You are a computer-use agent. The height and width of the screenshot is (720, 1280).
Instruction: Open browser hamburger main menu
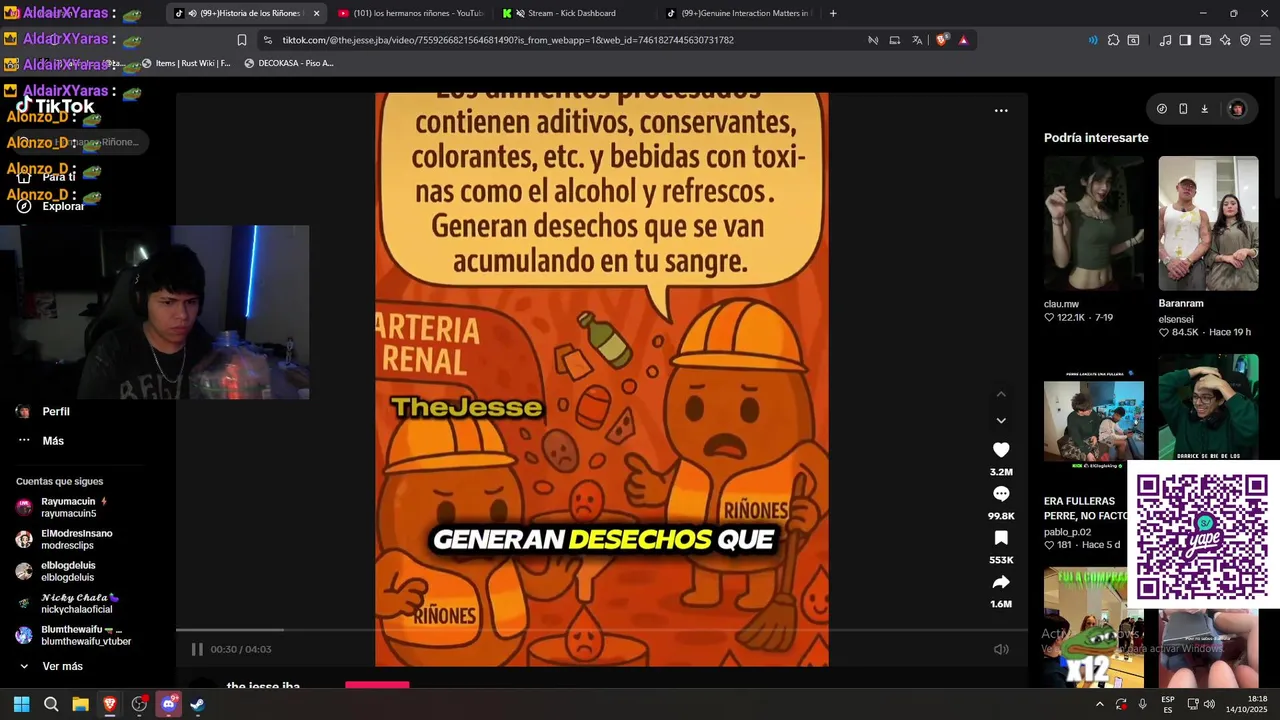coord(1264,40)
